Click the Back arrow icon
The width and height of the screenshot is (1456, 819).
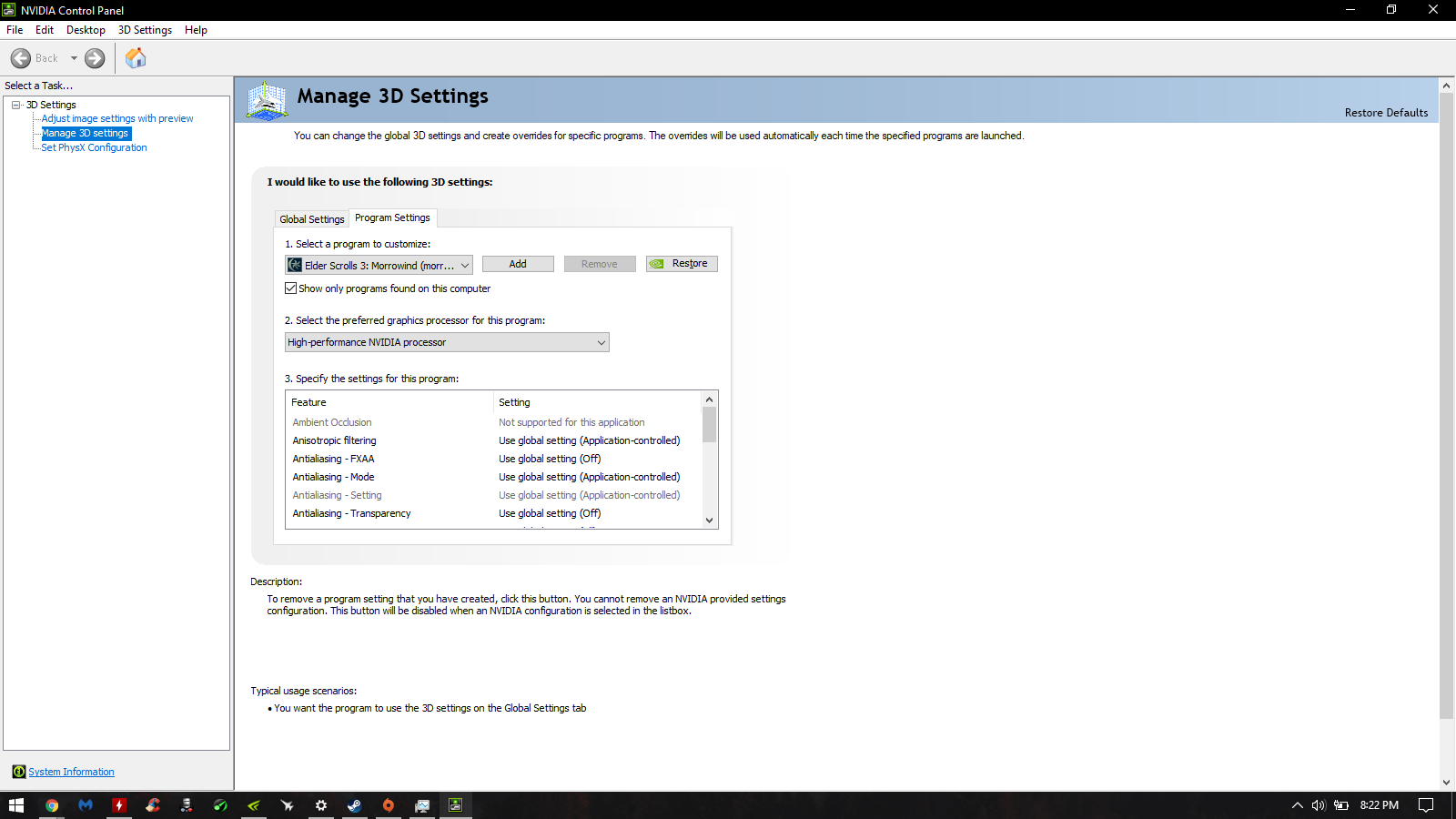(21, 58)
